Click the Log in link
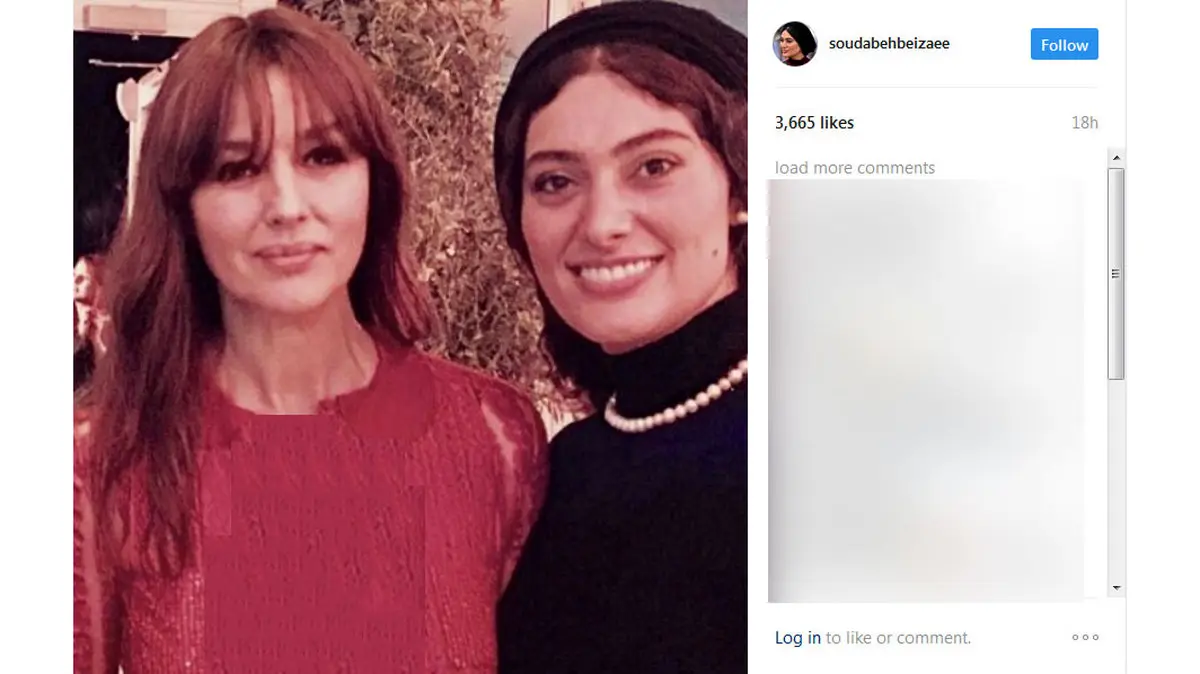 pos(798,638)
